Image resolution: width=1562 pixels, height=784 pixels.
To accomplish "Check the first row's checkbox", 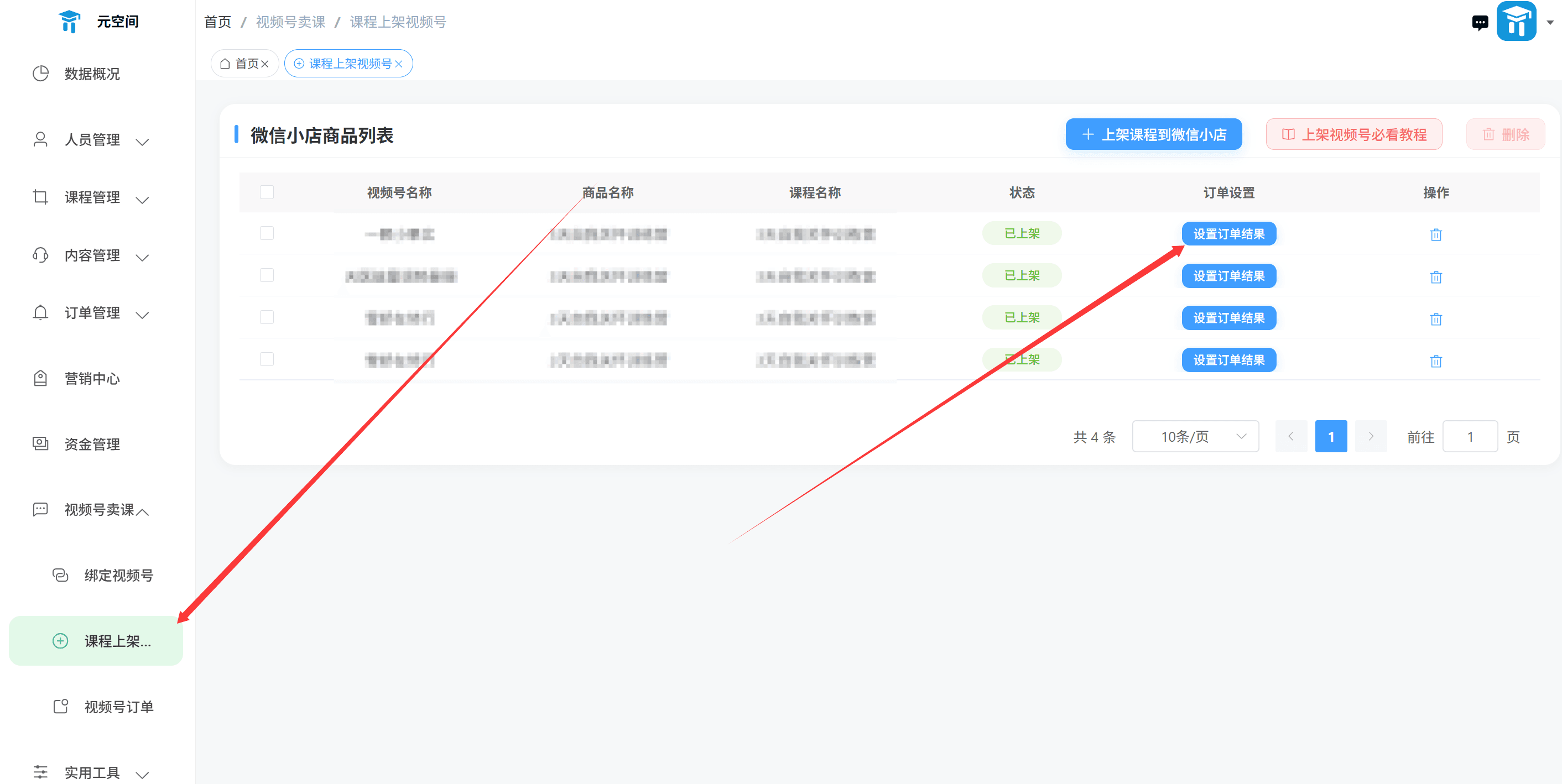I will (x=267, y=233).
